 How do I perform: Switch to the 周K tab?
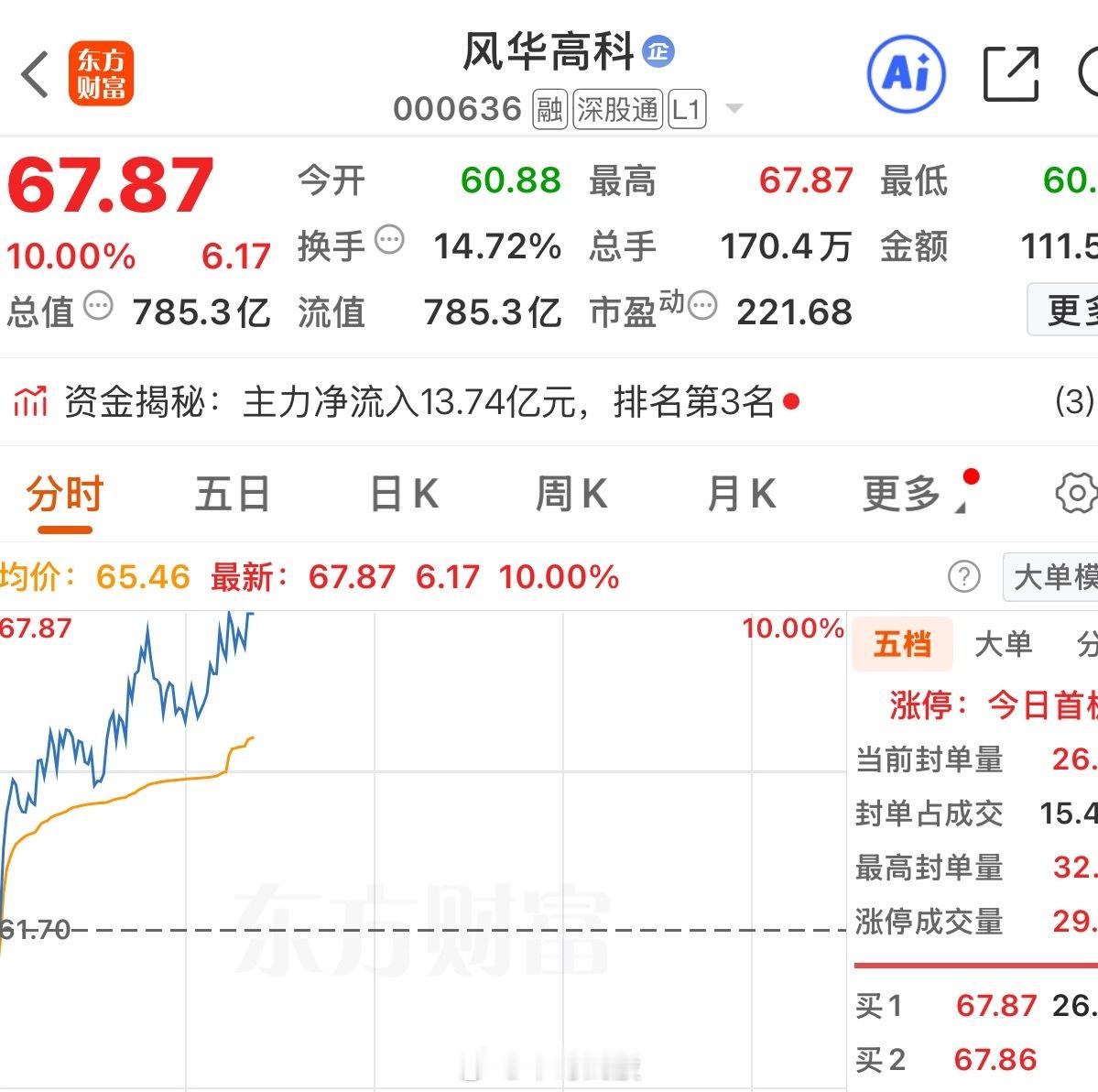pyautogui.click(x=571, y=494)
